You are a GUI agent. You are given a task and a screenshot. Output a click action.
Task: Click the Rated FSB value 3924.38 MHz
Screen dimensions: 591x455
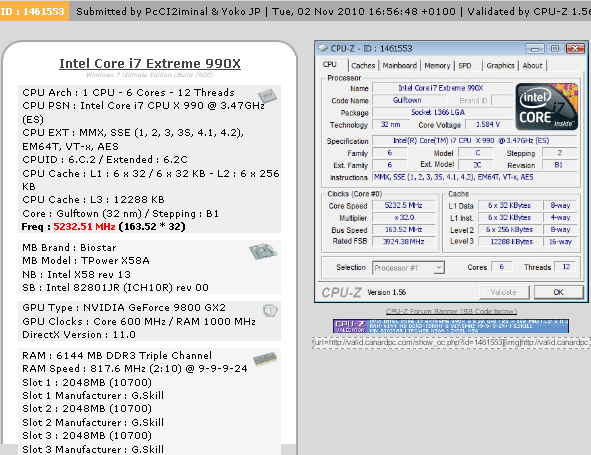403,242
